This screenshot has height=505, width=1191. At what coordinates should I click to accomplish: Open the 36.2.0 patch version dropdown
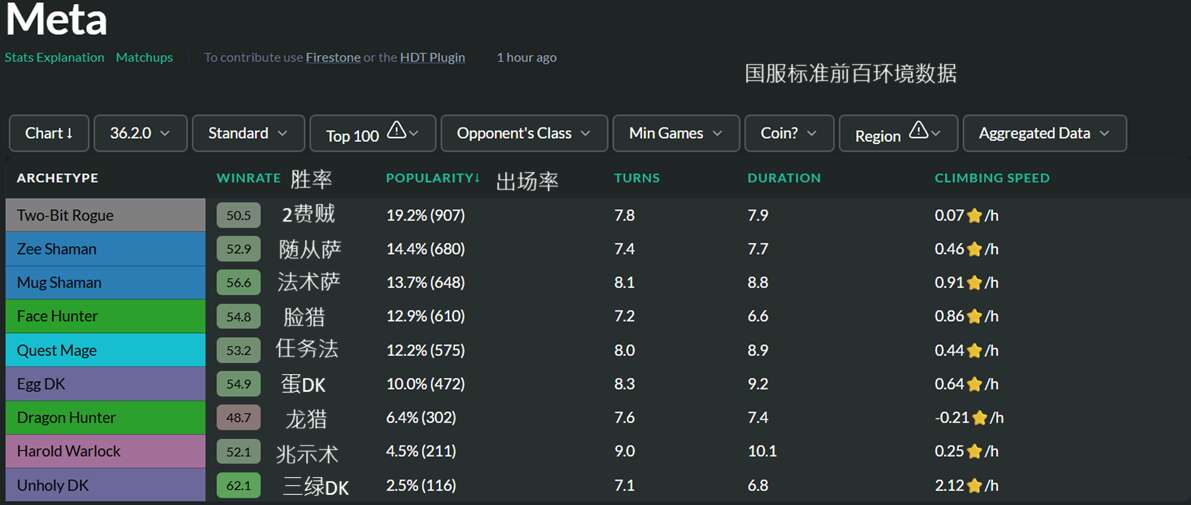[140, 133]
